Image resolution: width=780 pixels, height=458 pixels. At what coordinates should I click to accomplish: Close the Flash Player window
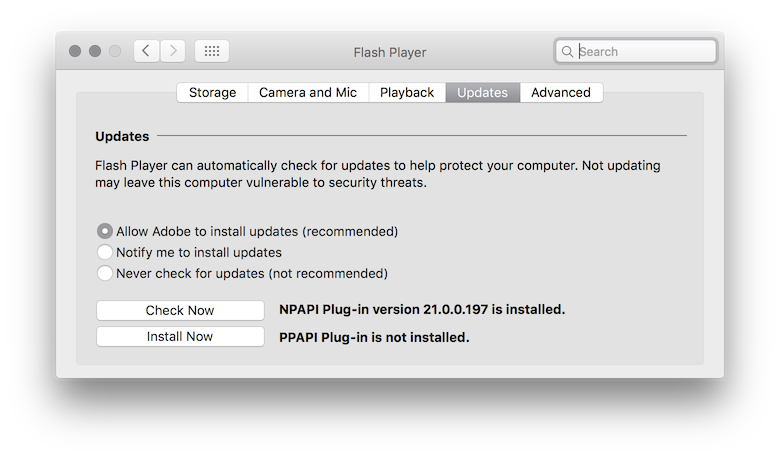(x=75, y=51)
